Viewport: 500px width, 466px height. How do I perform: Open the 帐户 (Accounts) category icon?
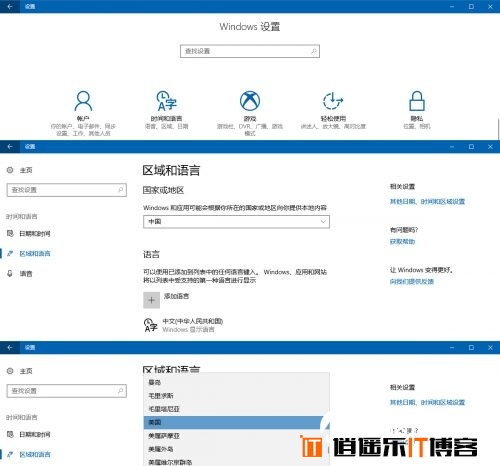click(x=83, y=101)
